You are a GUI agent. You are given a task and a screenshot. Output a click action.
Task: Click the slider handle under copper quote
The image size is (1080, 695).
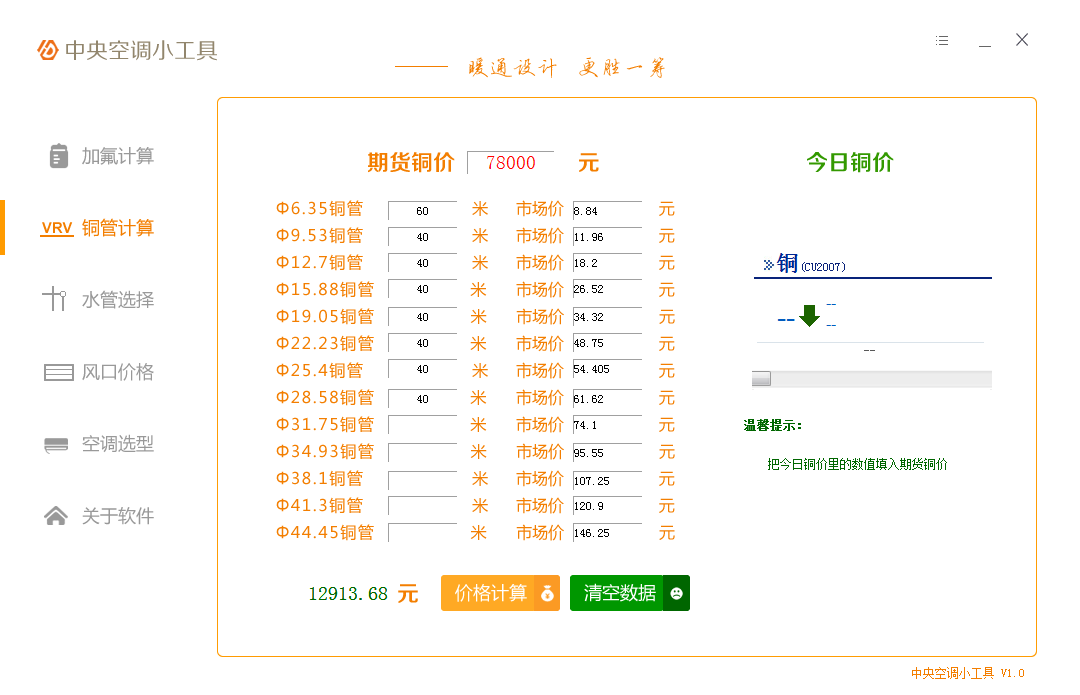click(x=762, y=379)
